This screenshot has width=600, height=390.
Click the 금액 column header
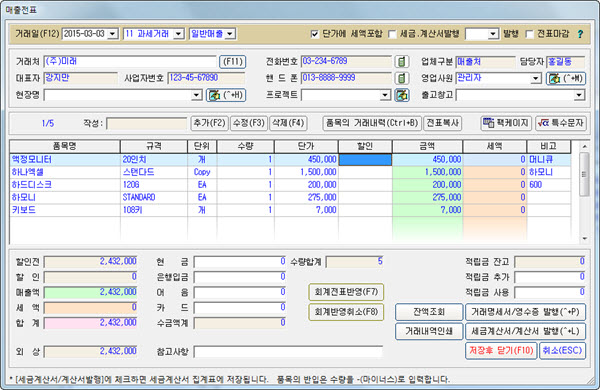pyautogui.click(x=427, y=146)
